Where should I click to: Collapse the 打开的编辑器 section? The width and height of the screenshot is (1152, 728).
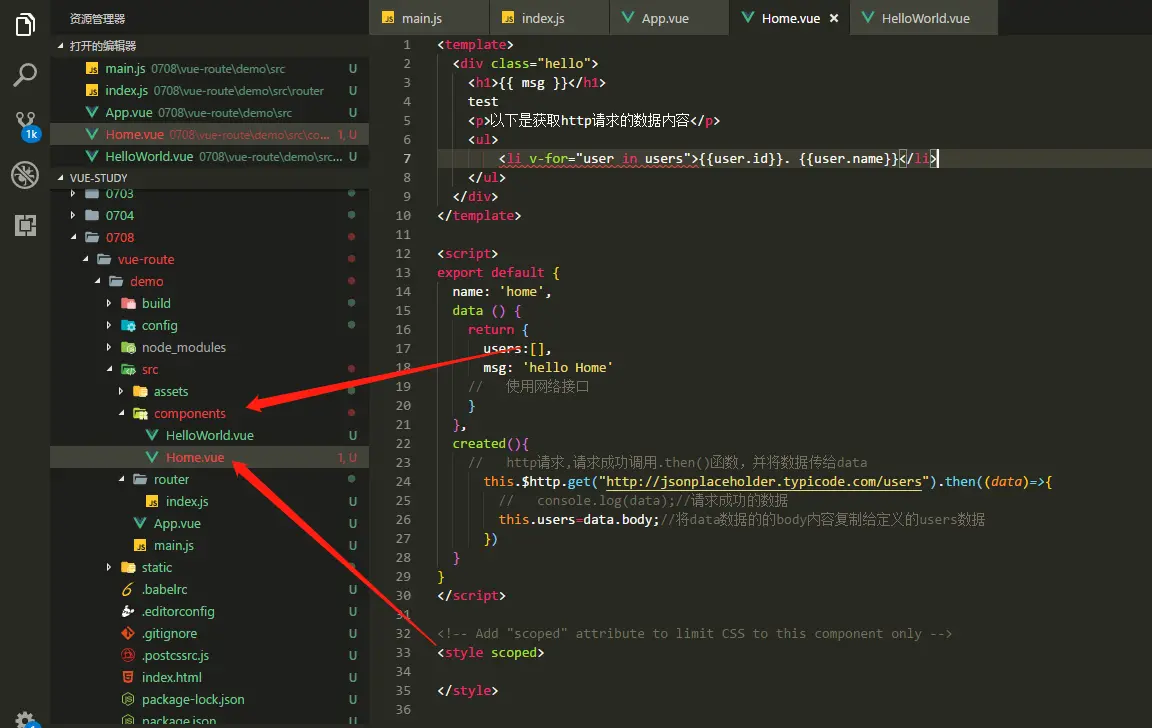point(209,46)
